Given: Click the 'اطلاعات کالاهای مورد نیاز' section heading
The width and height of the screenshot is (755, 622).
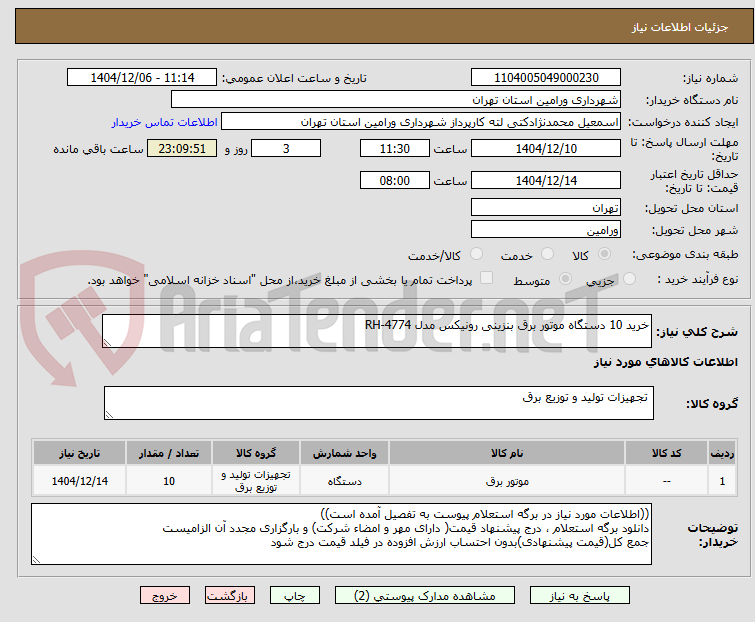Looking at the screenshot, I should [665, 362].
